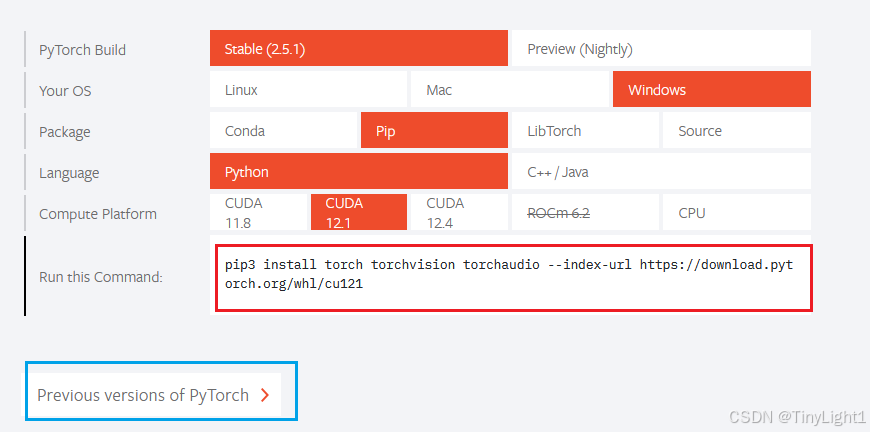Select the Stable (2.5.1) build
870x432 pixels.
click(x=358, y=48)
